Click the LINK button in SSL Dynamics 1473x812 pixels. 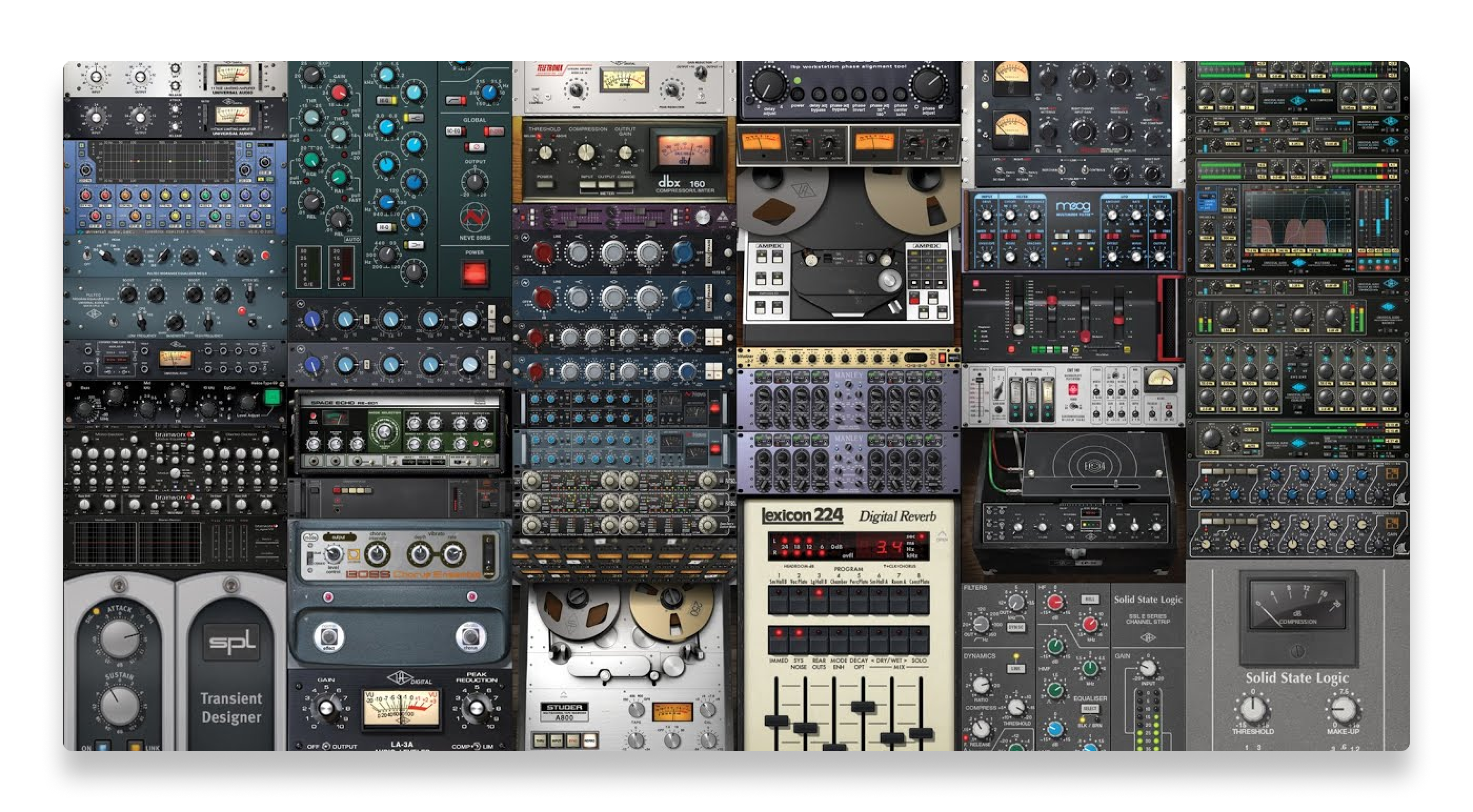click(1015, 668)
